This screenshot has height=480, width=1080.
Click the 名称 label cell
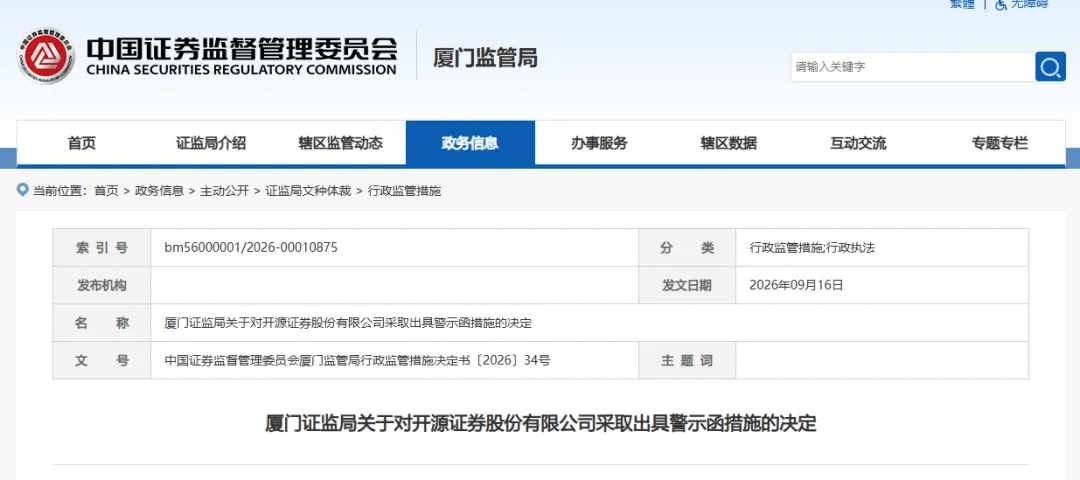(102, 323)
